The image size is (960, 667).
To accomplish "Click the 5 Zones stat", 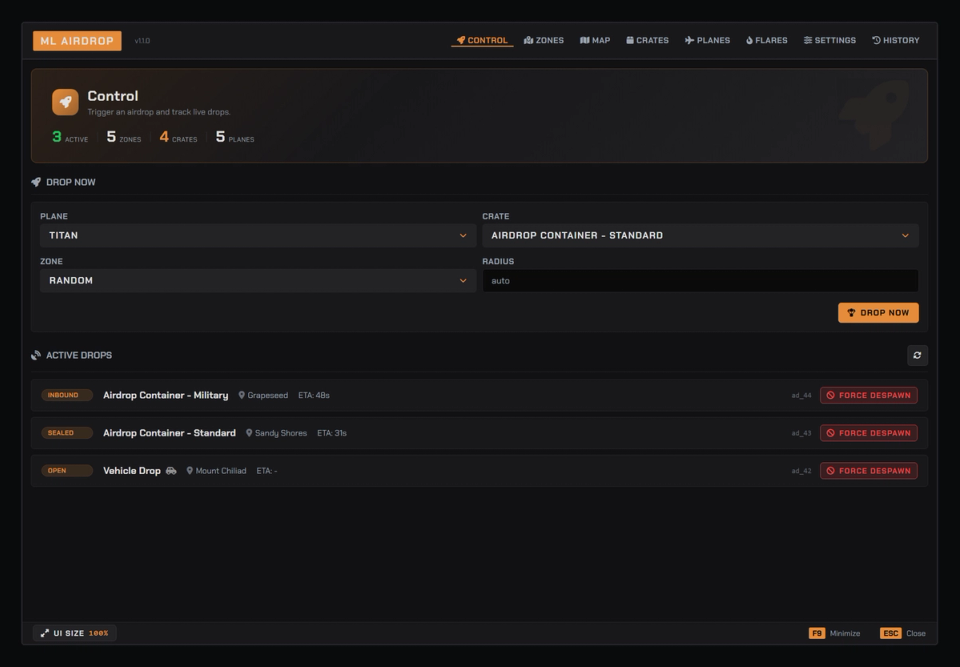I will [124, 137].
